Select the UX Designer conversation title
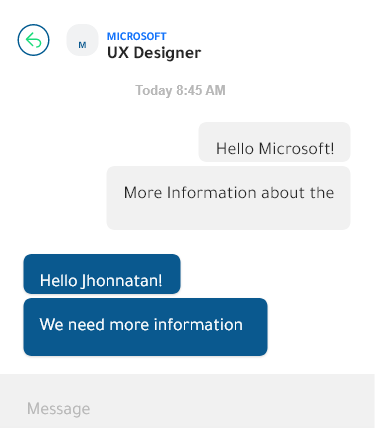The image size is (375, 429). pyautogui.click(x=154, y=53)
